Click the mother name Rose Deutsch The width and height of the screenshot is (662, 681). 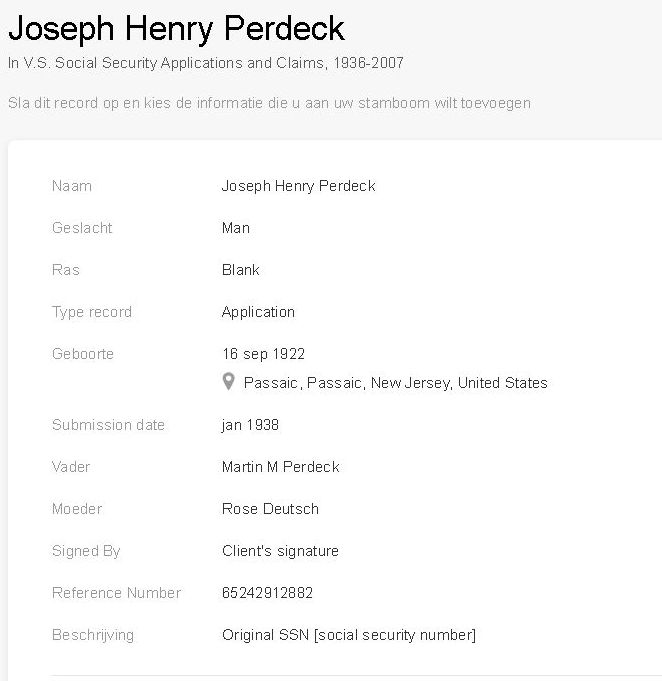pos(270,509)
